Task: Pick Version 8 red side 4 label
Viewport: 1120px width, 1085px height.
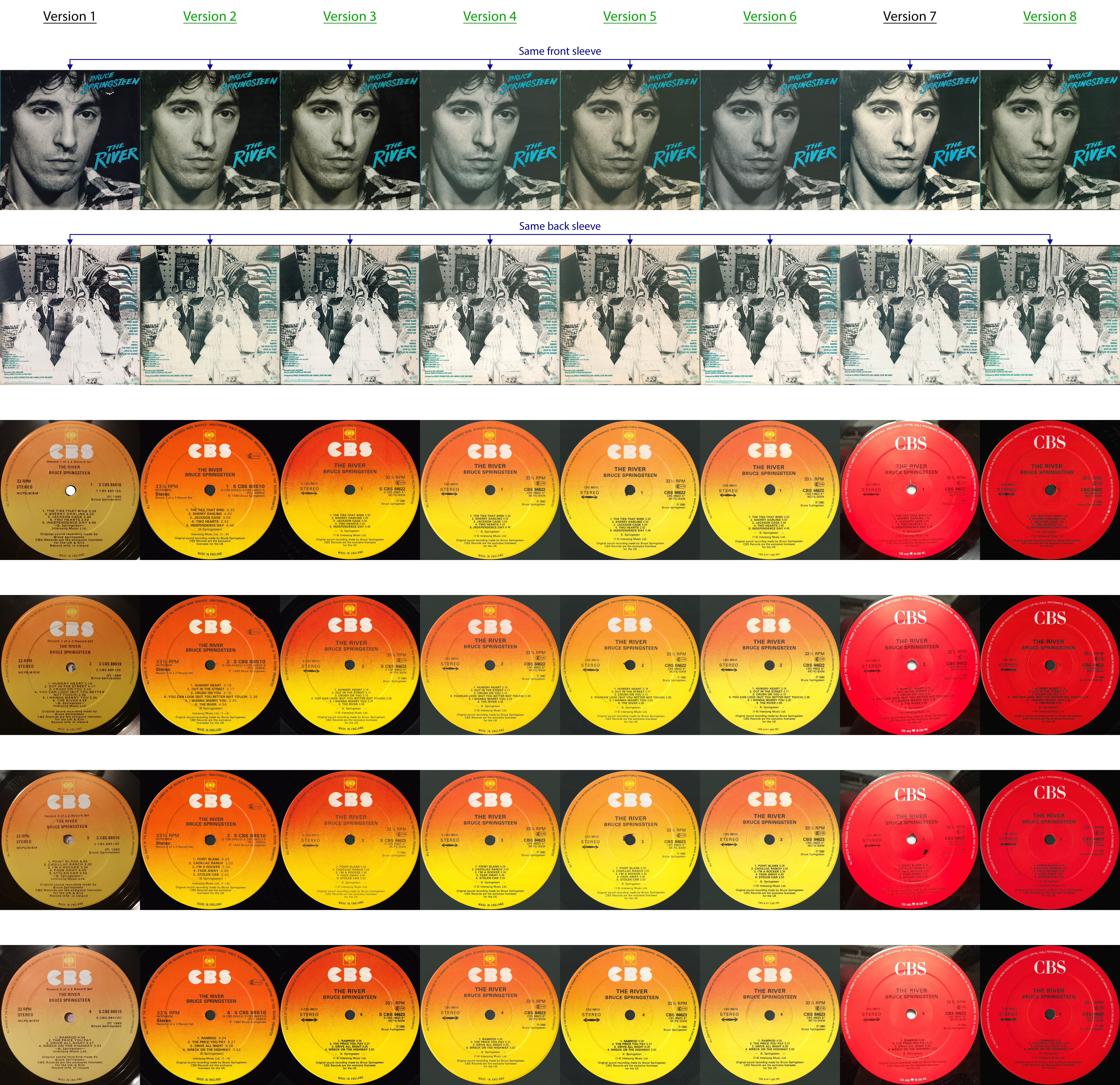Action: (x=1050, y=1015)
